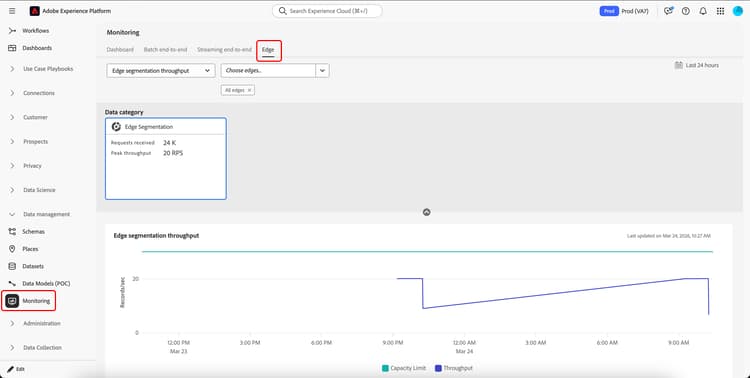Click in the Search Experience Cloud field
Viewport: 750px width, 378px height.
(x=328, y=11)
